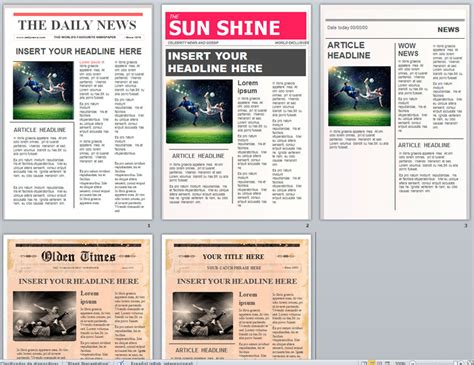474x365 pixels.
Task: Click the large ARTICLE HEADLINE at slide 3's top left
Action: click(349, 50)
